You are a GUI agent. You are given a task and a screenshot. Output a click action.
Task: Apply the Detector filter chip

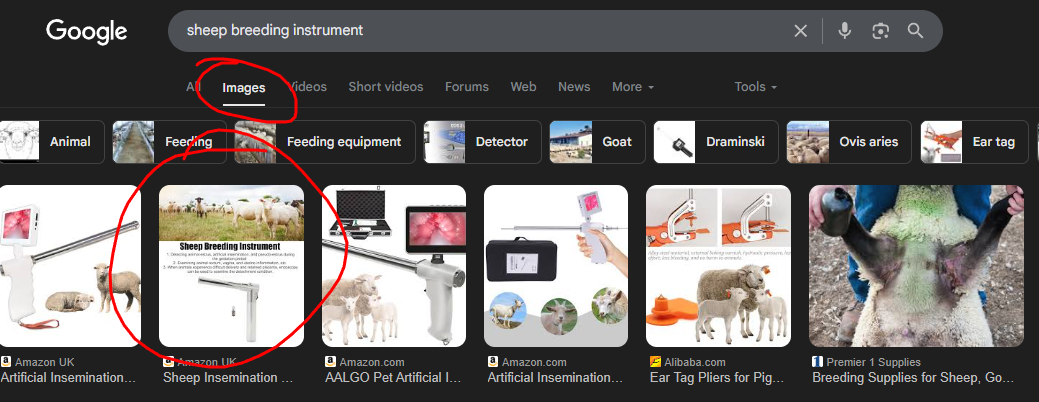(x=482, y=142)
